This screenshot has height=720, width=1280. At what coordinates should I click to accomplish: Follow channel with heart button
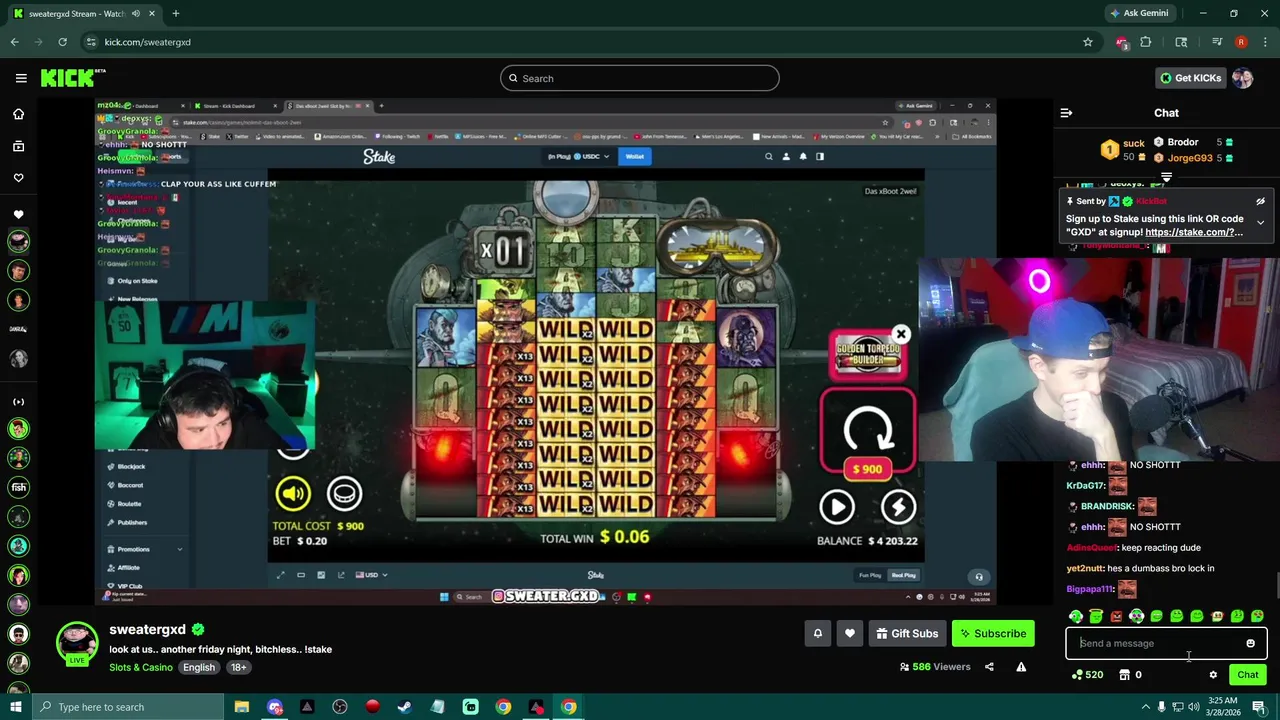point(850,633)
